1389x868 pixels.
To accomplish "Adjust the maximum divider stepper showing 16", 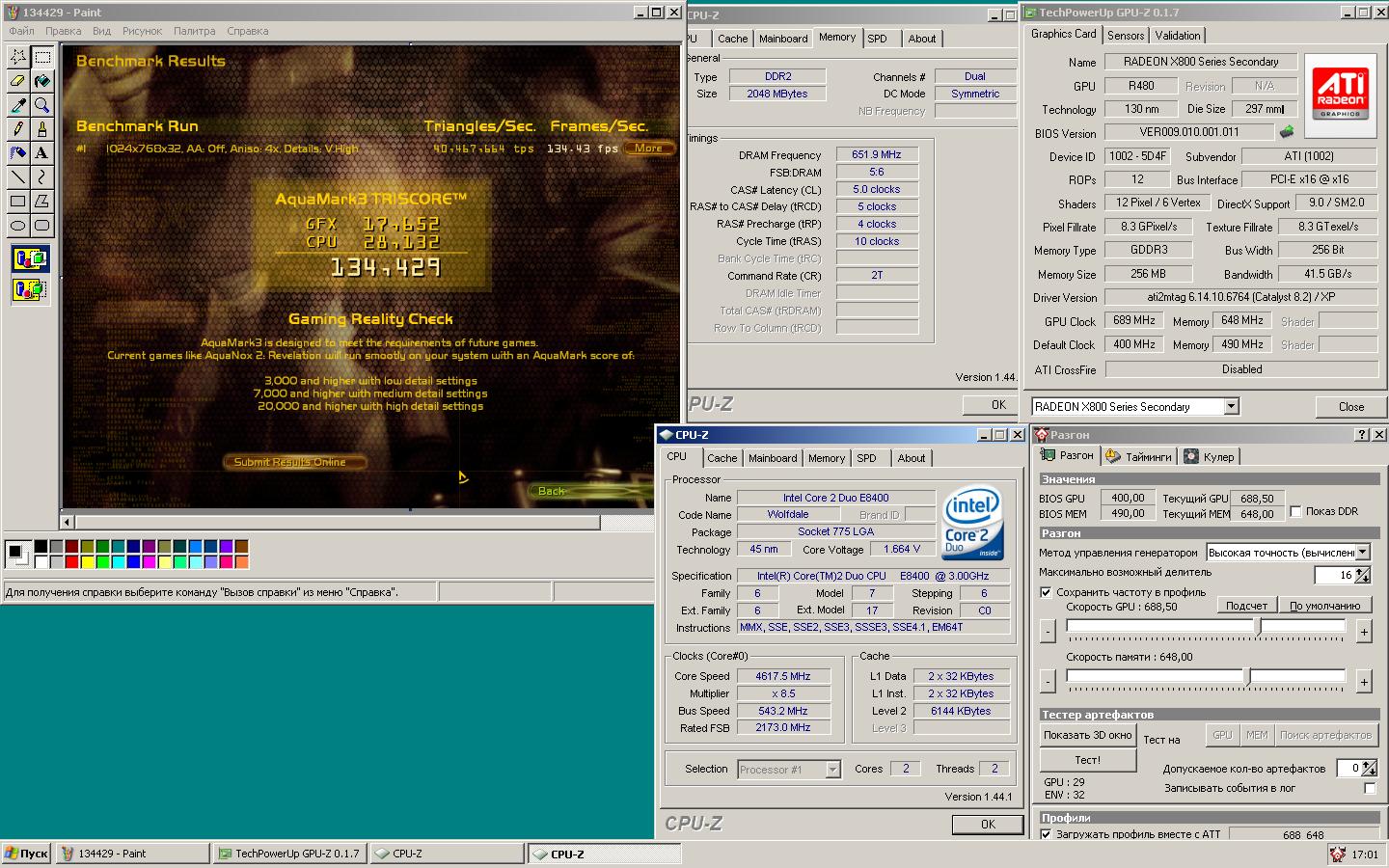I will (1362, 575).
